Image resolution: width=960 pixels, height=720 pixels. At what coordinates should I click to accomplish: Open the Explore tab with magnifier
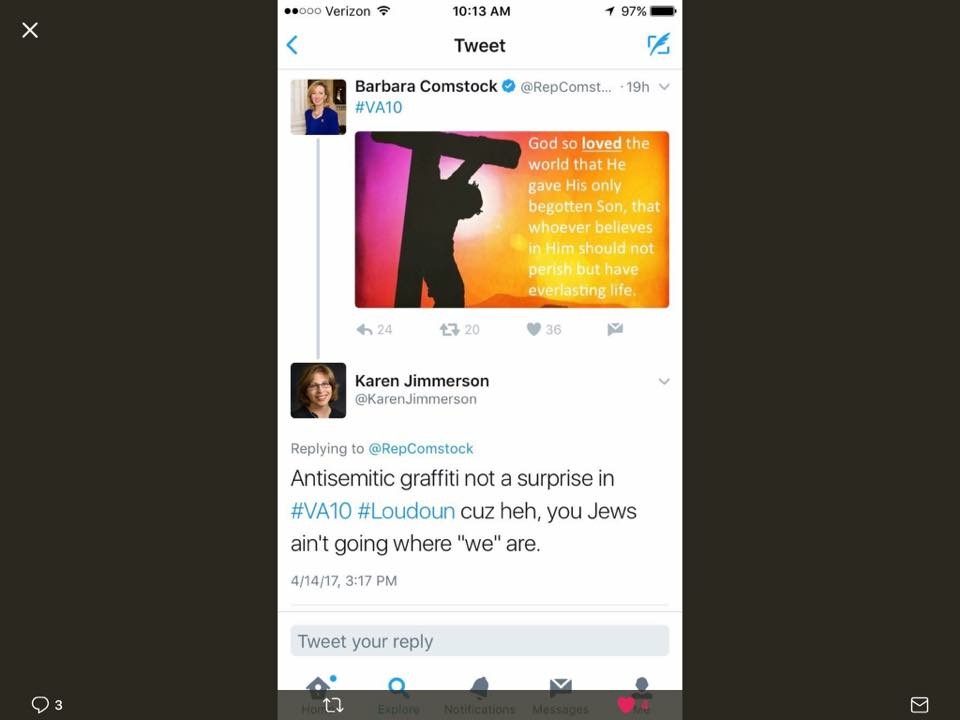point(399,696)
